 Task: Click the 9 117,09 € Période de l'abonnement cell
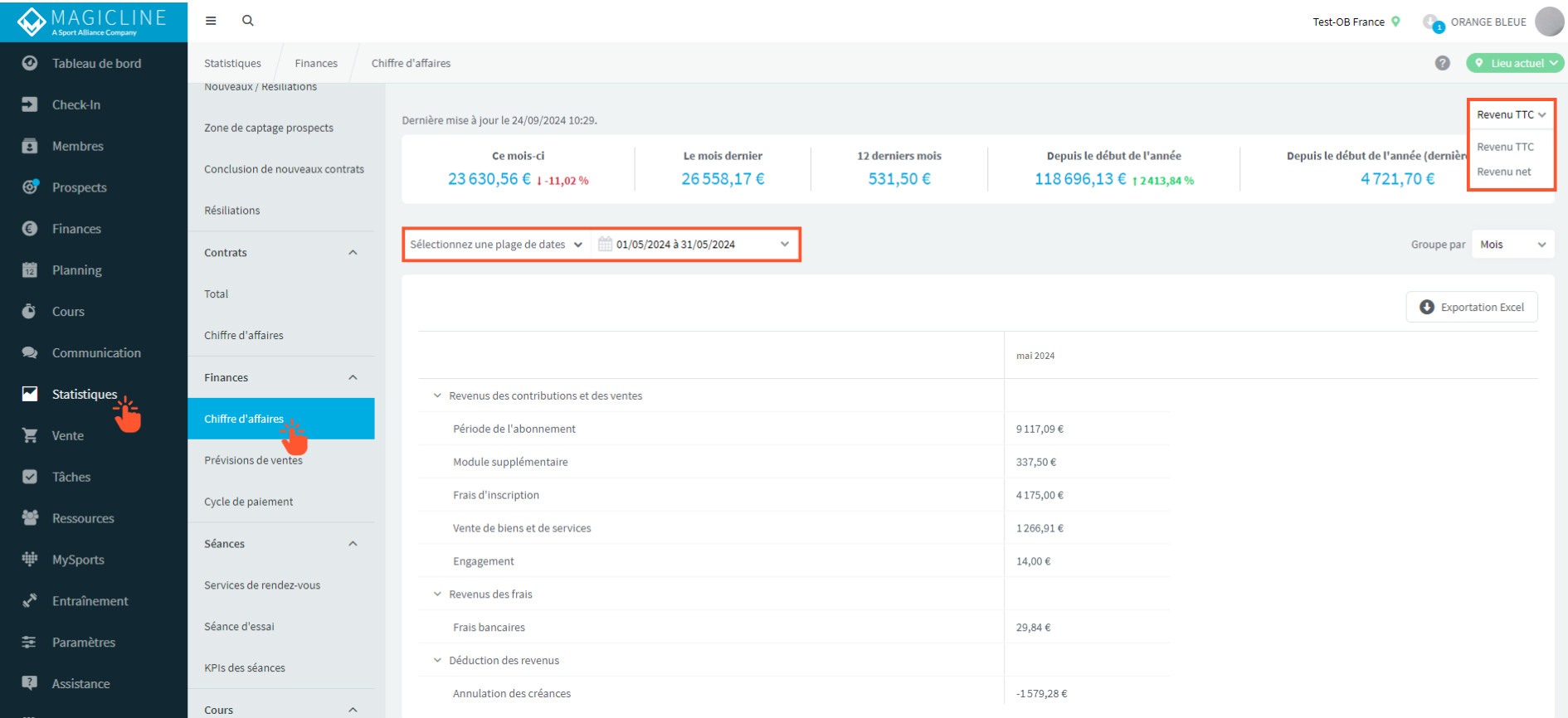1040,429
